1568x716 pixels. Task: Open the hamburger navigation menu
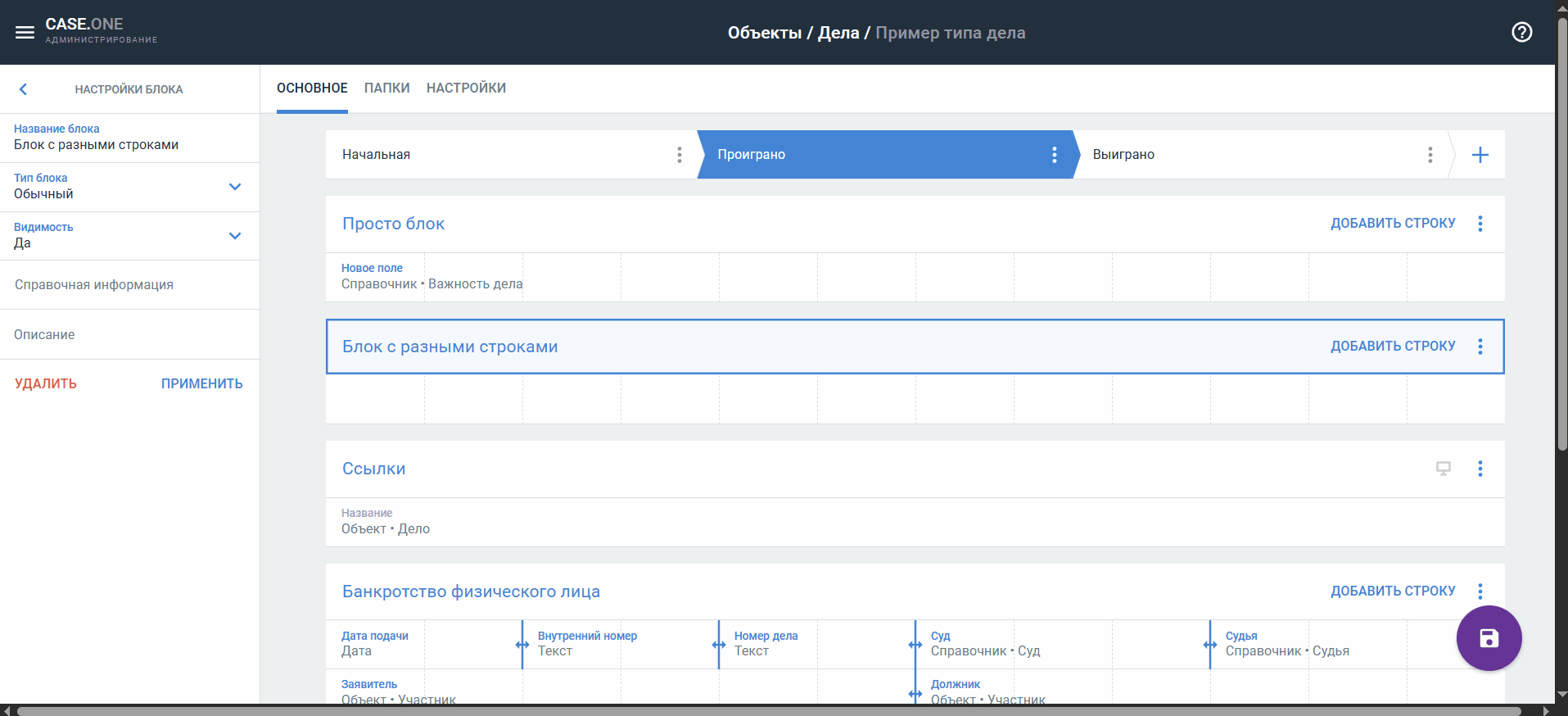tap(25, 33)
